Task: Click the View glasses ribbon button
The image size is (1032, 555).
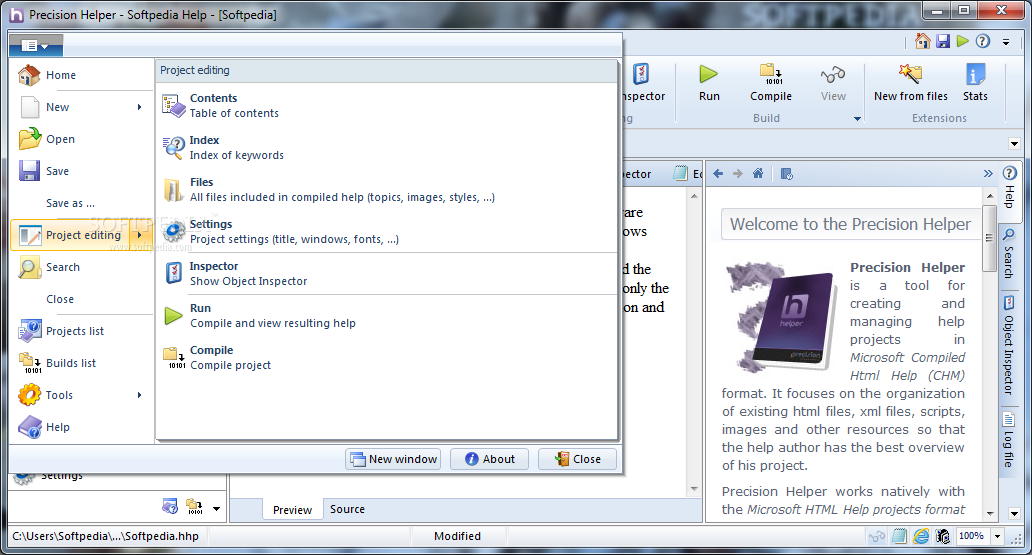Action: (833, 83)
